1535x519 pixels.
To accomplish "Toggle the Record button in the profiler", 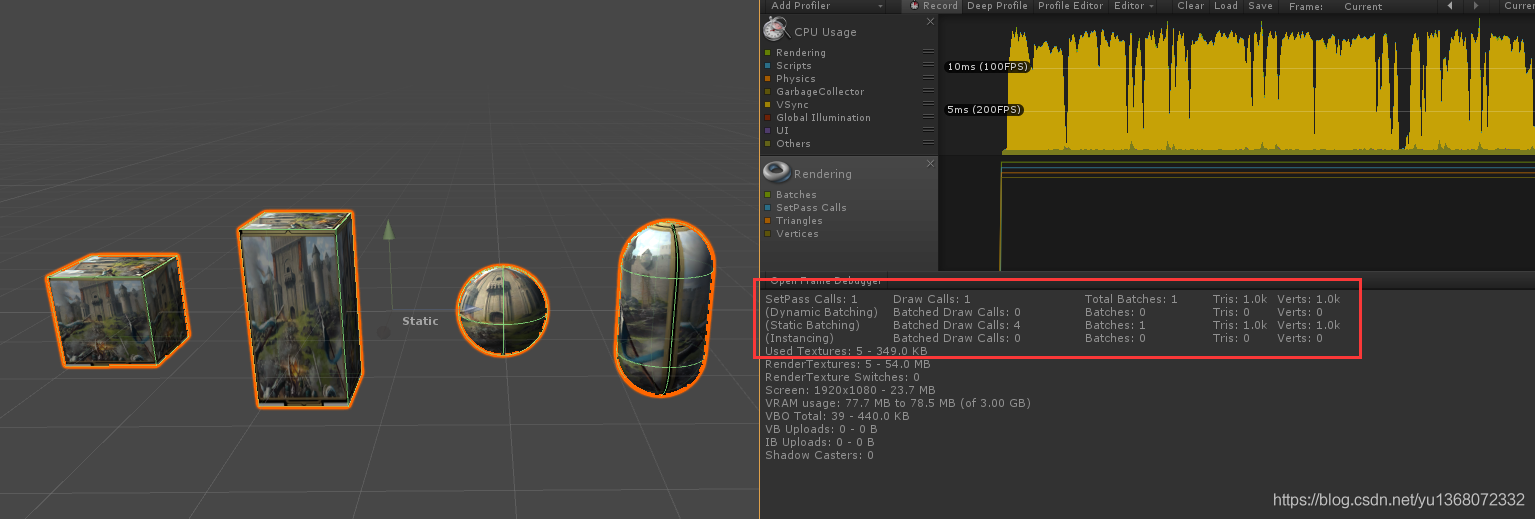I will [932, 6].
